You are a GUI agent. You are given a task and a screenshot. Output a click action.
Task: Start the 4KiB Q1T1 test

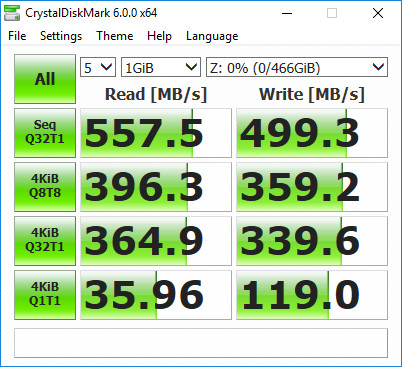(x=45, y=295)
